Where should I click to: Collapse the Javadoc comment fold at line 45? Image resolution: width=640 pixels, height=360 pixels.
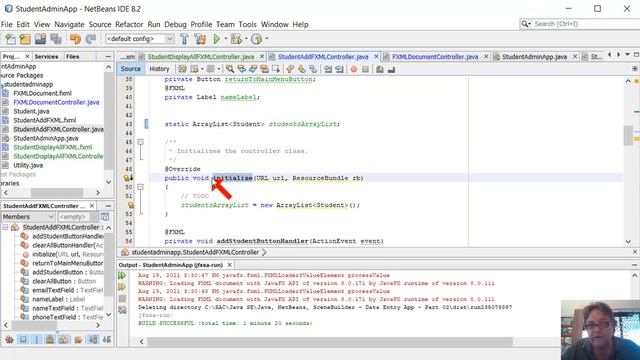140,142
